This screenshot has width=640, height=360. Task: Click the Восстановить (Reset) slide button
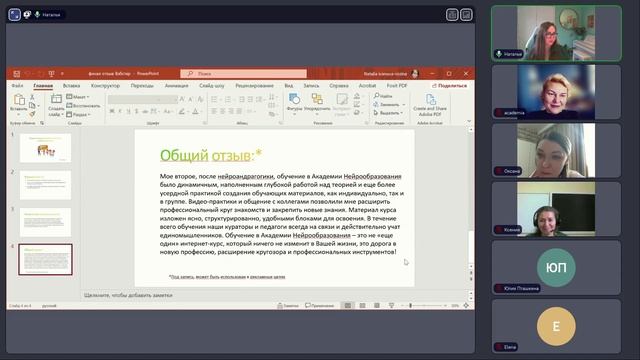[83, 106]
